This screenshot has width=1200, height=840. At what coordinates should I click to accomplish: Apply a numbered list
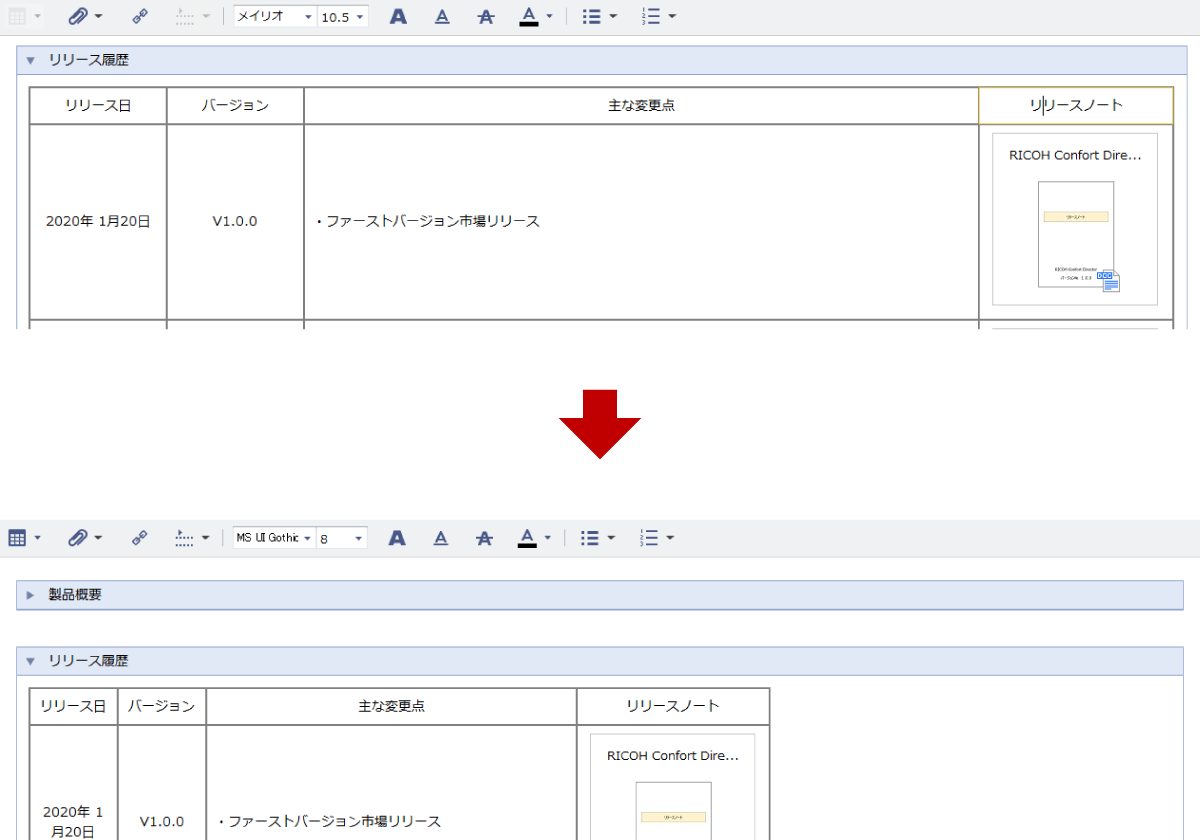(x=651, y=15)
